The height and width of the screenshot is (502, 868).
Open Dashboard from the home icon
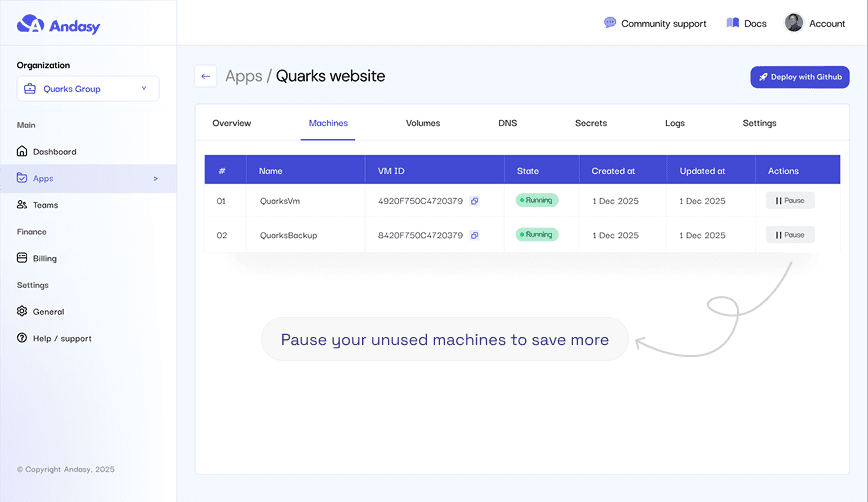pos(23,152)
